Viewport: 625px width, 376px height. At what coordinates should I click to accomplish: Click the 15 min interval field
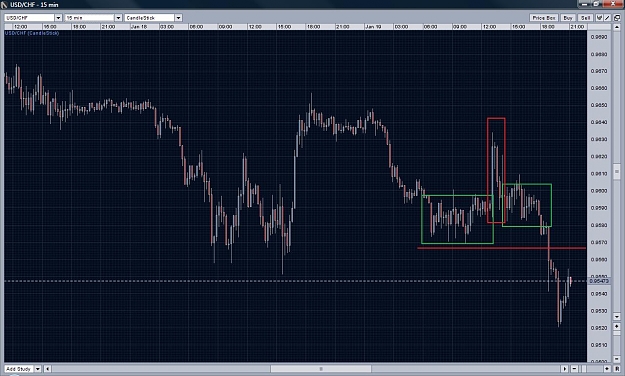click(90, 18)
